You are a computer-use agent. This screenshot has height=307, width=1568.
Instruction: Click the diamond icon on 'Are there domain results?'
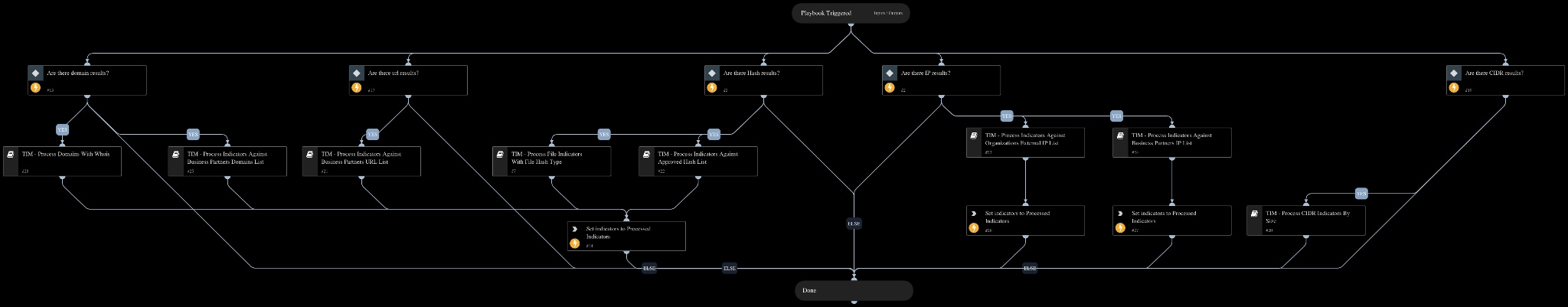click(x=35, y=73)
